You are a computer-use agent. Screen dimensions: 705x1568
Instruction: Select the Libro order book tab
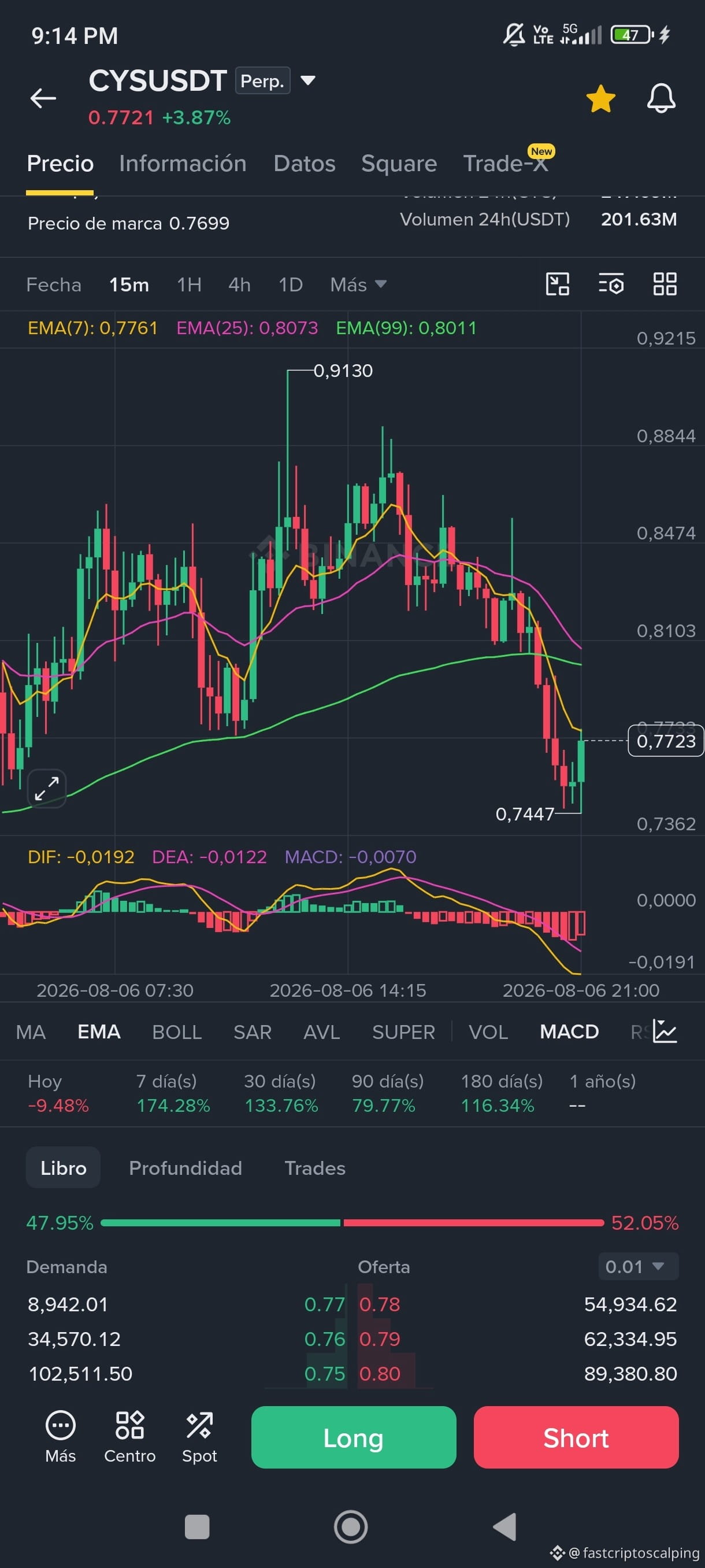pos(63,1167)
